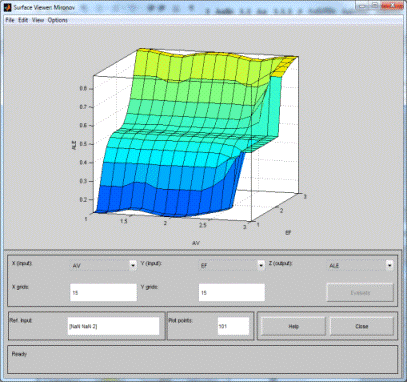The width and height of the screenshot is (407, 382).
Task: Click the Plot points field showing 101
Action: click(x=233, y=326)
